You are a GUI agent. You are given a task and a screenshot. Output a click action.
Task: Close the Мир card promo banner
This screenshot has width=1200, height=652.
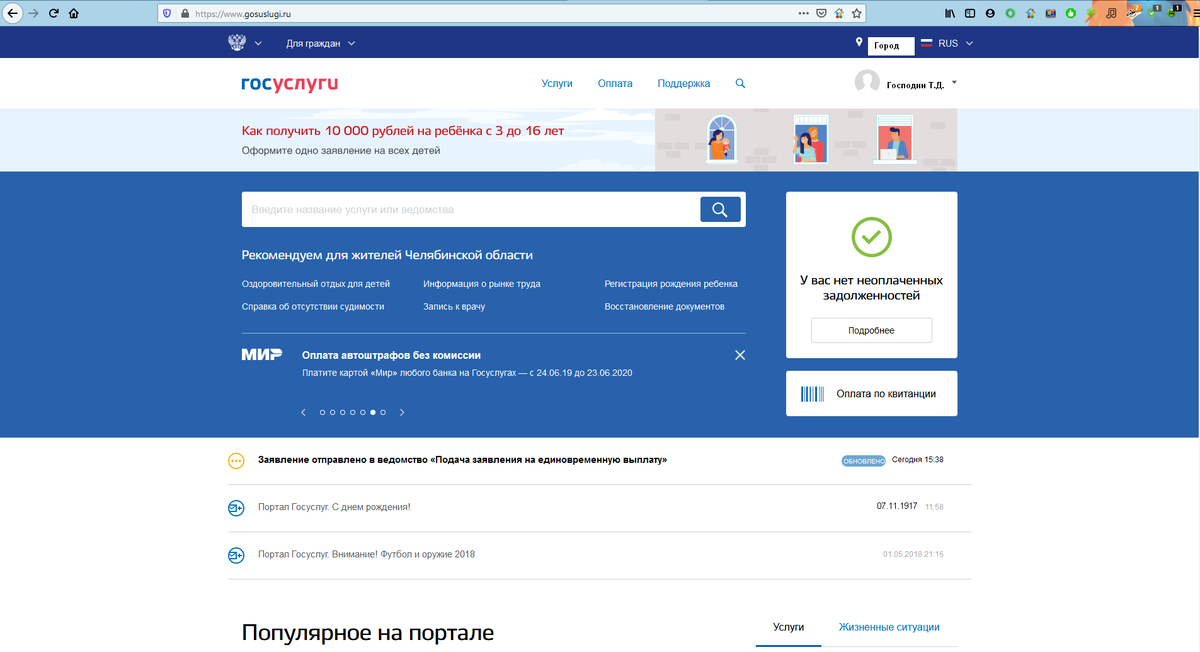click(740, 355)
